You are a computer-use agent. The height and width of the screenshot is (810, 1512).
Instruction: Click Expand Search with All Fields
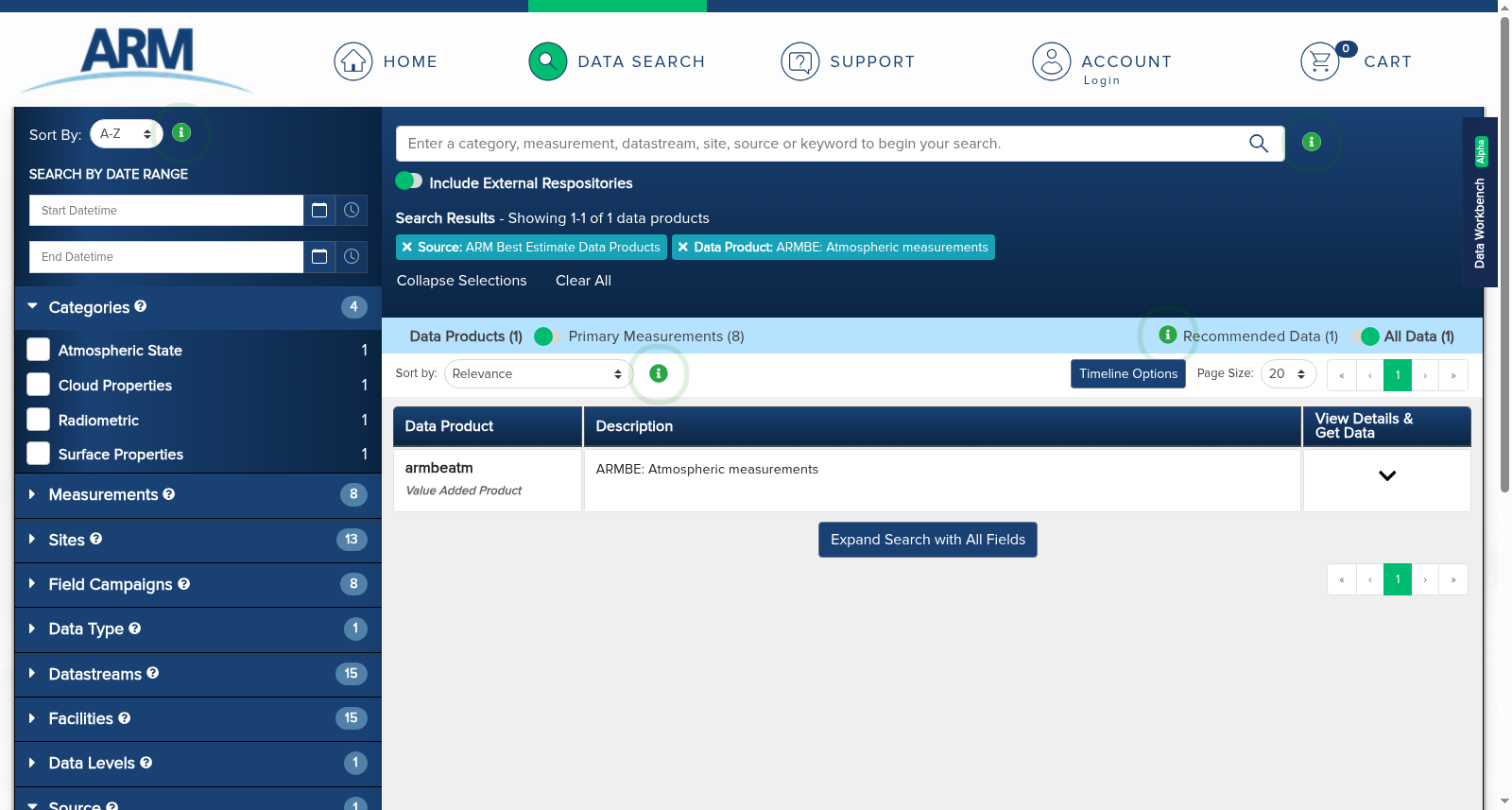pyautogui.click(x=928, y=540)
